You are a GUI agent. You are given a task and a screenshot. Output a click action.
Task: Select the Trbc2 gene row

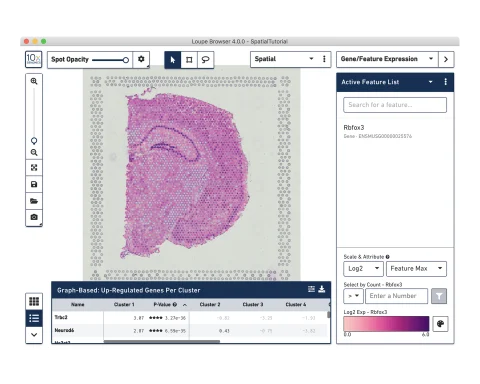point(190,318)
